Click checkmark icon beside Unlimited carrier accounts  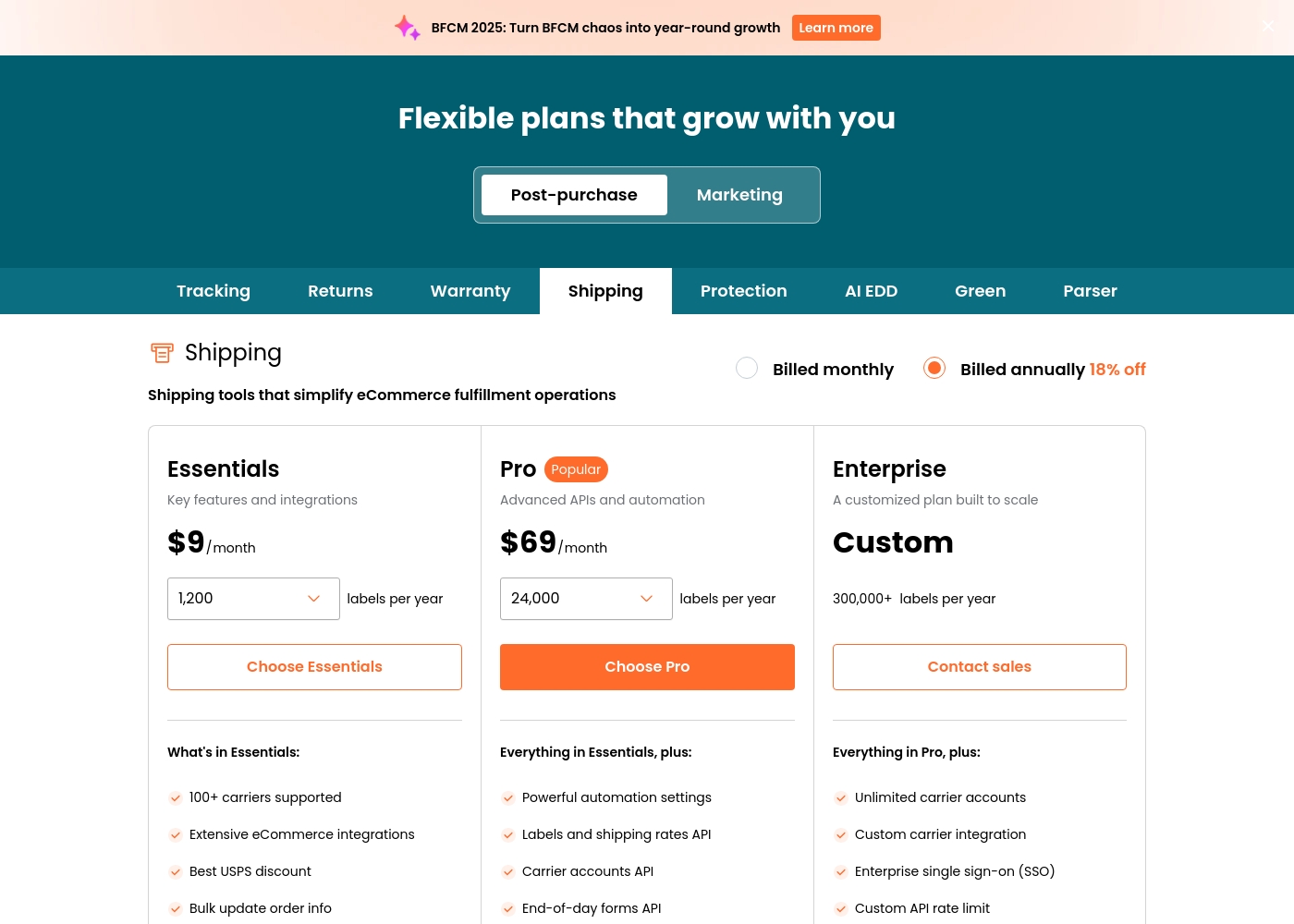tap(840, 798)
